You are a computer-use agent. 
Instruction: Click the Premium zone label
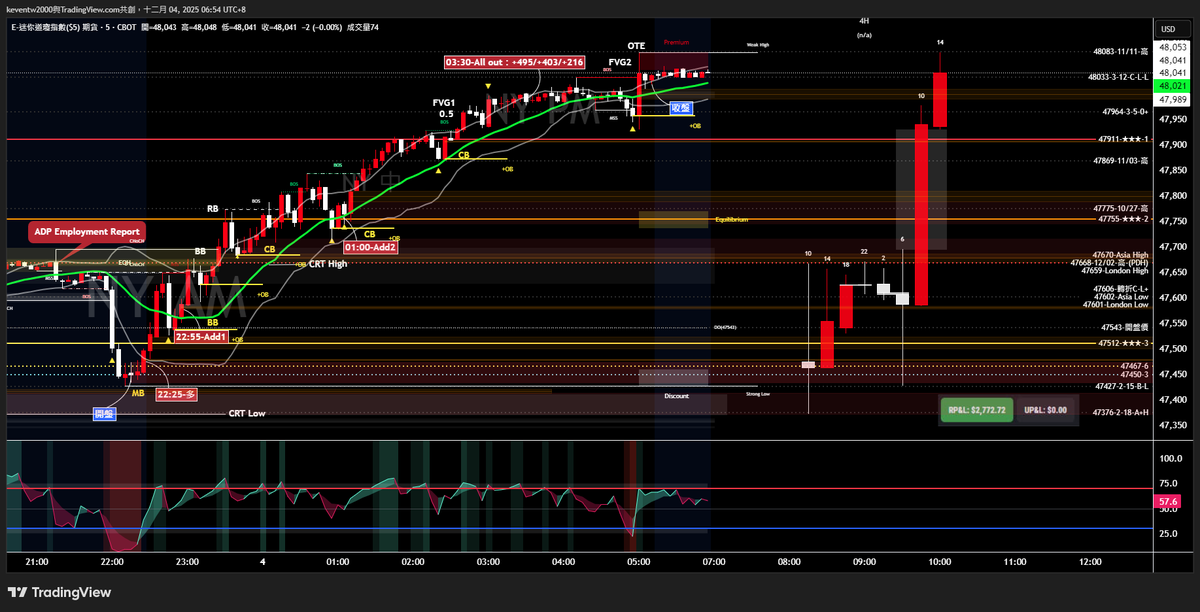click(x=676, y=43)
